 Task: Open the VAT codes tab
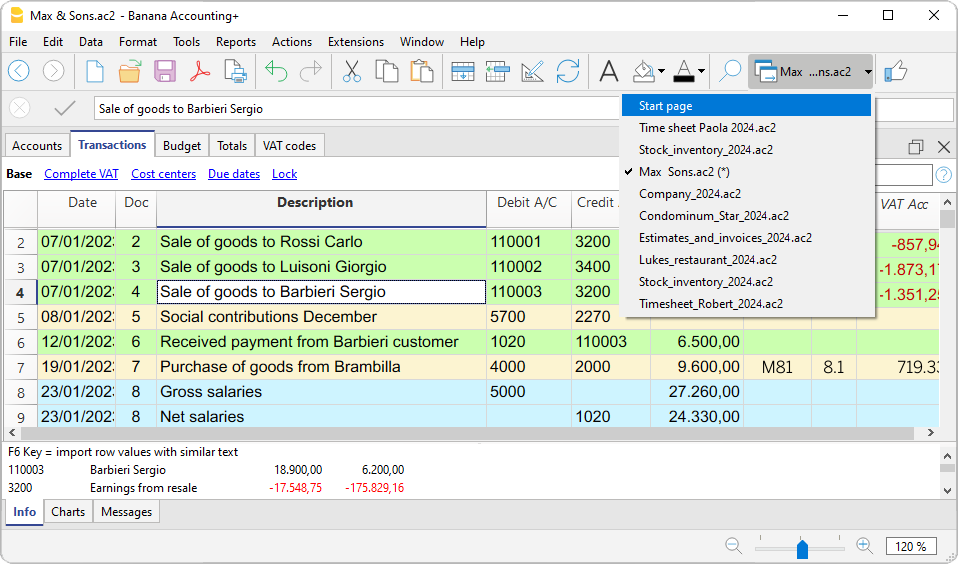289,145
